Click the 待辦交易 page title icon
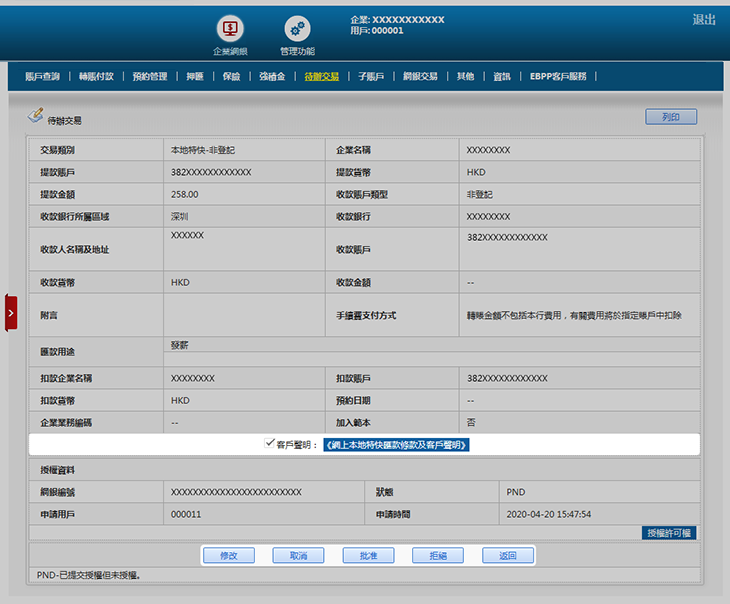Image resolution: width=730 pixels, height=604 pixels. (35, 116)
